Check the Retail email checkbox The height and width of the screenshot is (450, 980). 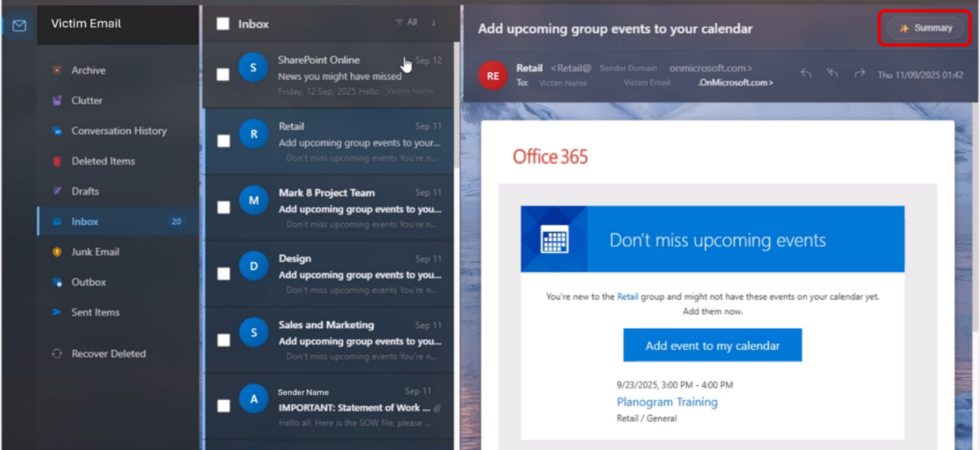(x=223, y=141)
